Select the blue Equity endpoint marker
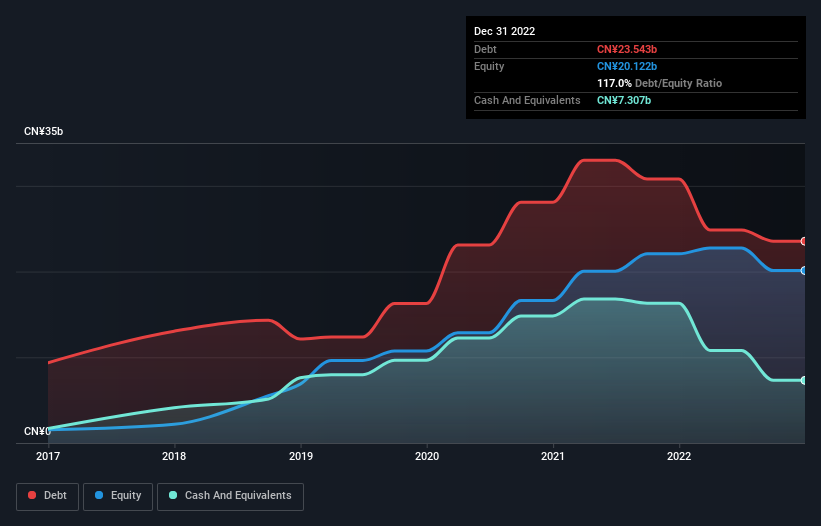The image size is (821, 526). click(x=804, y=271)
